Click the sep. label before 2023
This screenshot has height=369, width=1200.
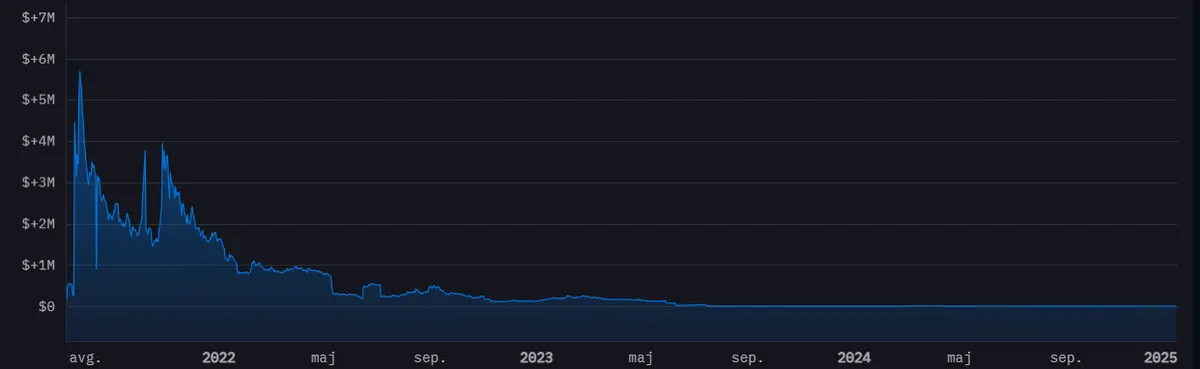tap(430, 357)
